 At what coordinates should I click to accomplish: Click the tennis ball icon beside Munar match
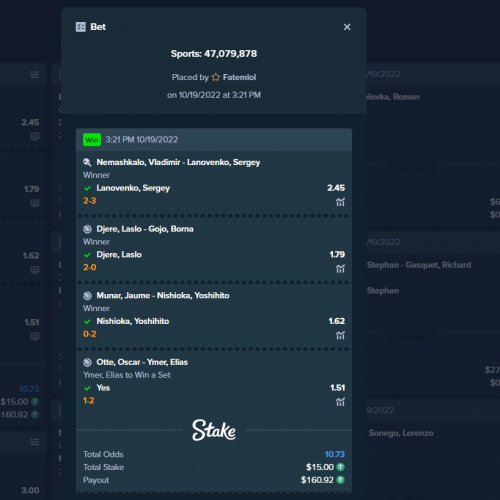click(x=87, y=296)
